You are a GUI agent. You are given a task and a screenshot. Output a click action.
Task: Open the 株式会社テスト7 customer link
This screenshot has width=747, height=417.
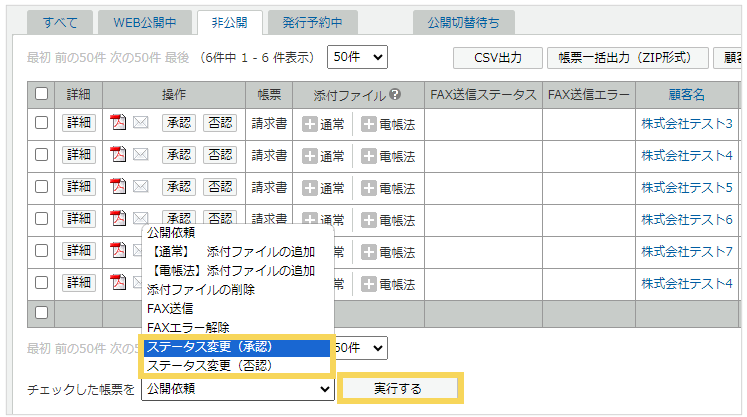tap(686, 251)
